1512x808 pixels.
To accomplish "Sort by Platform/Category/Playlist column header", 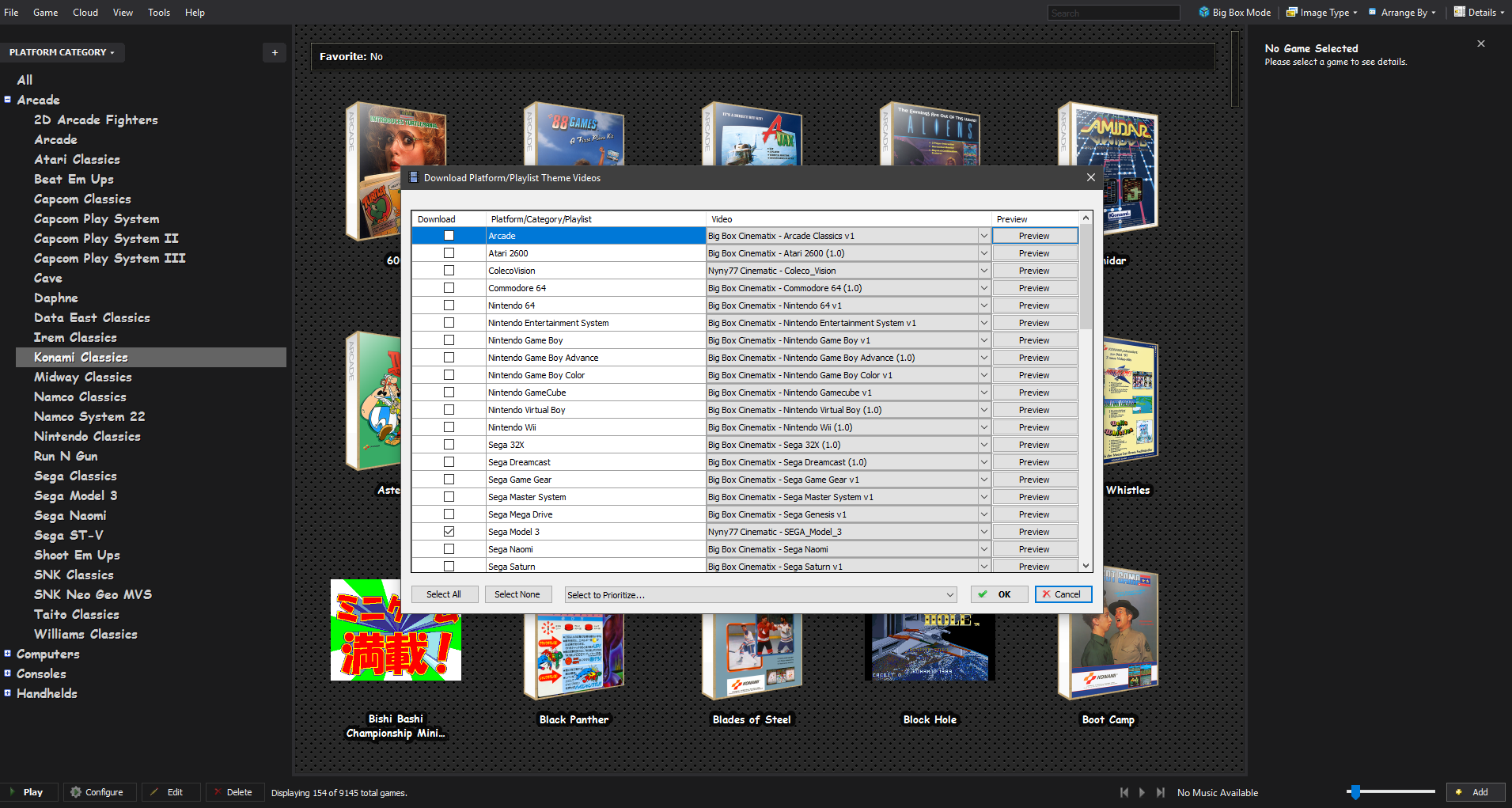I will (596, 219).
